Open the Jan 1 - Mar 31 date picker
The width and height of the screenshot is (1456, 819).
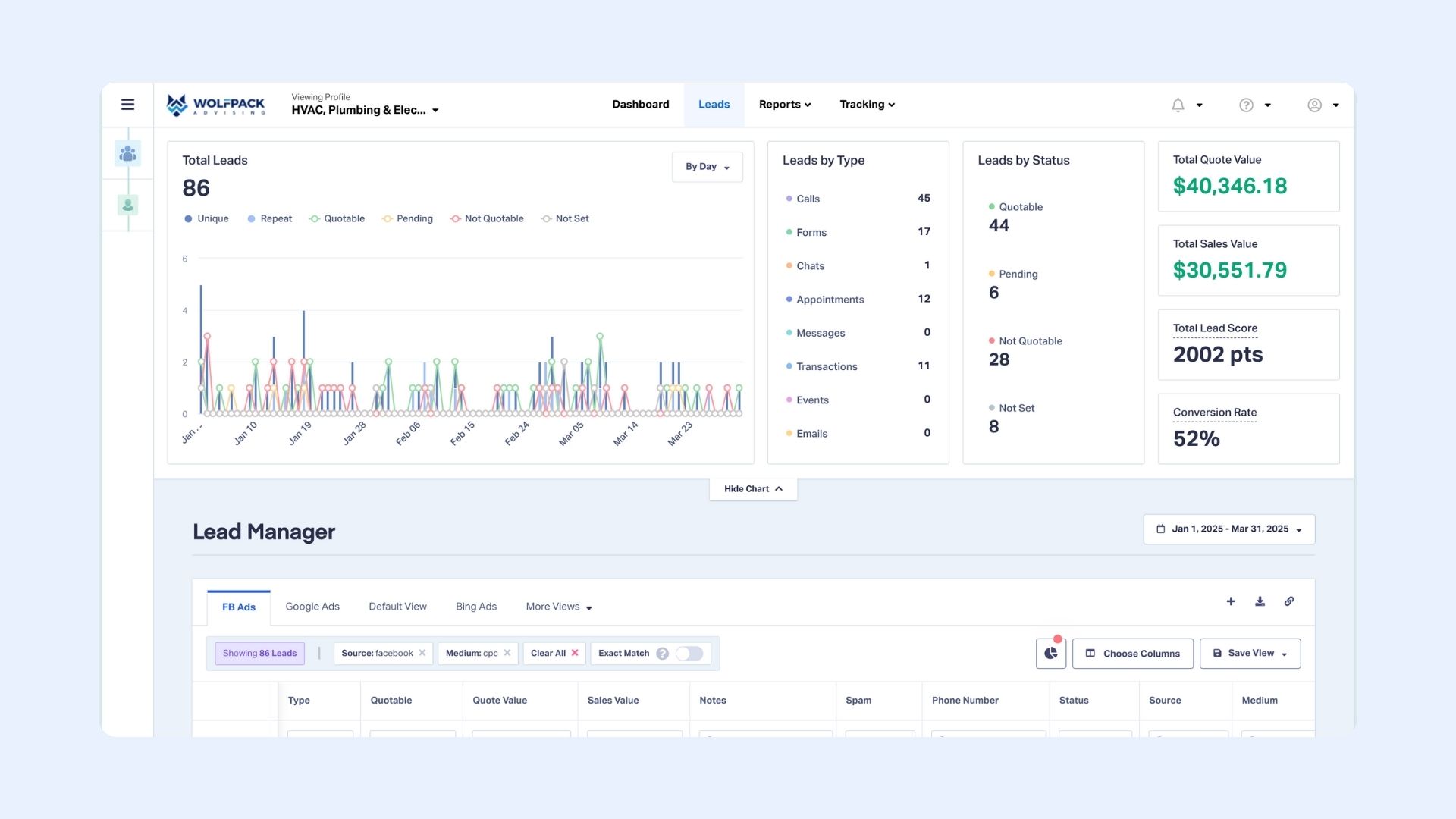pyautogui.click(x=1228, y=529)
